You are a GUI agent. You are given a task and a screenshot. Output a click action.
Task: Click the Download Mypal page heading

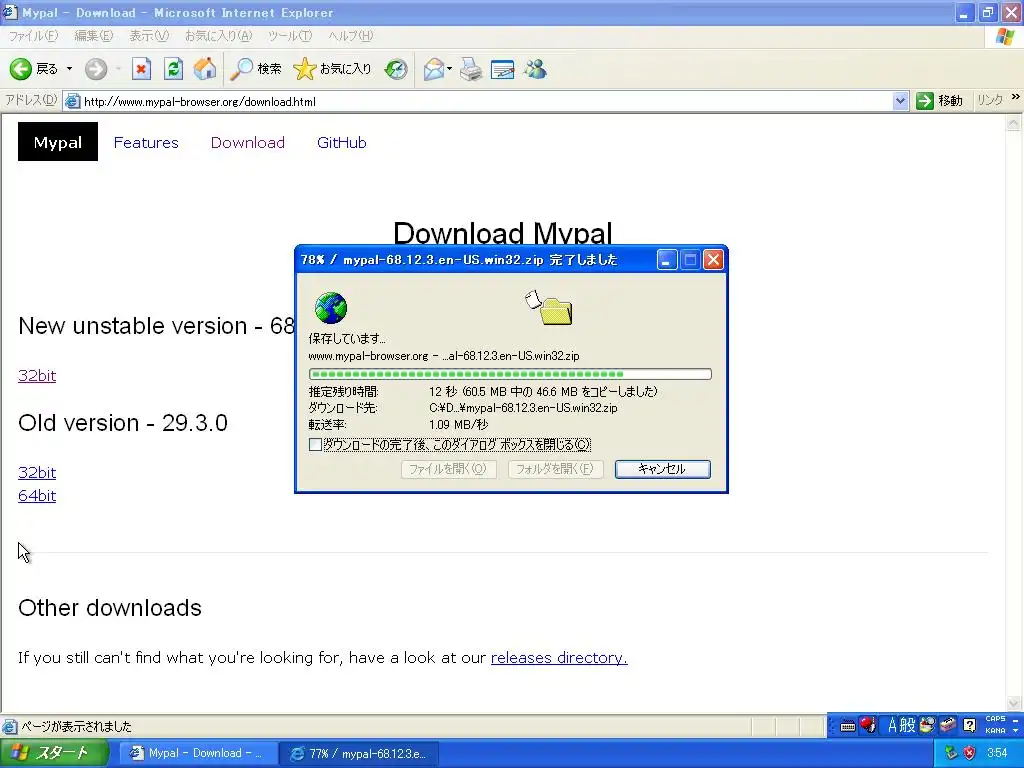[x=503, y=233]
